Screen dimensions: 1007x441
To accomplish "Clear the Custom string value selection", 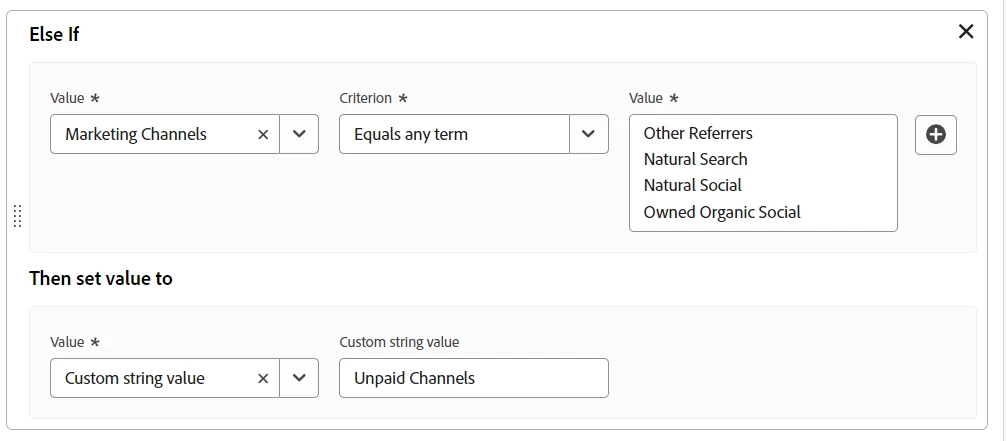I will pyautogui.click(x=263, y=379).
